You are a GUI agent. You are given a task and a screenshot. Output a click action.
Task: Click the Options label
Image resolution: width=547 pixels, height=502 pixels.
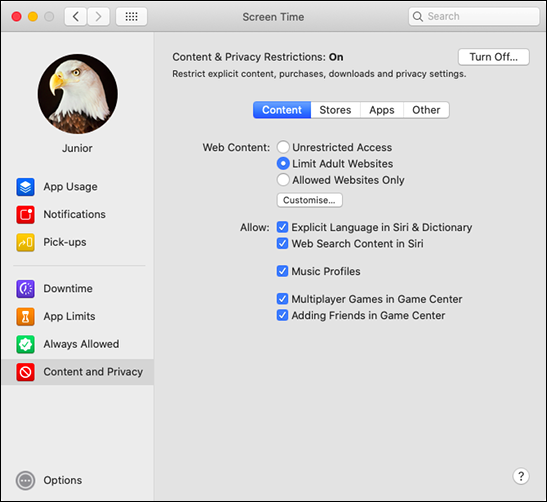(x=63, y=481)
